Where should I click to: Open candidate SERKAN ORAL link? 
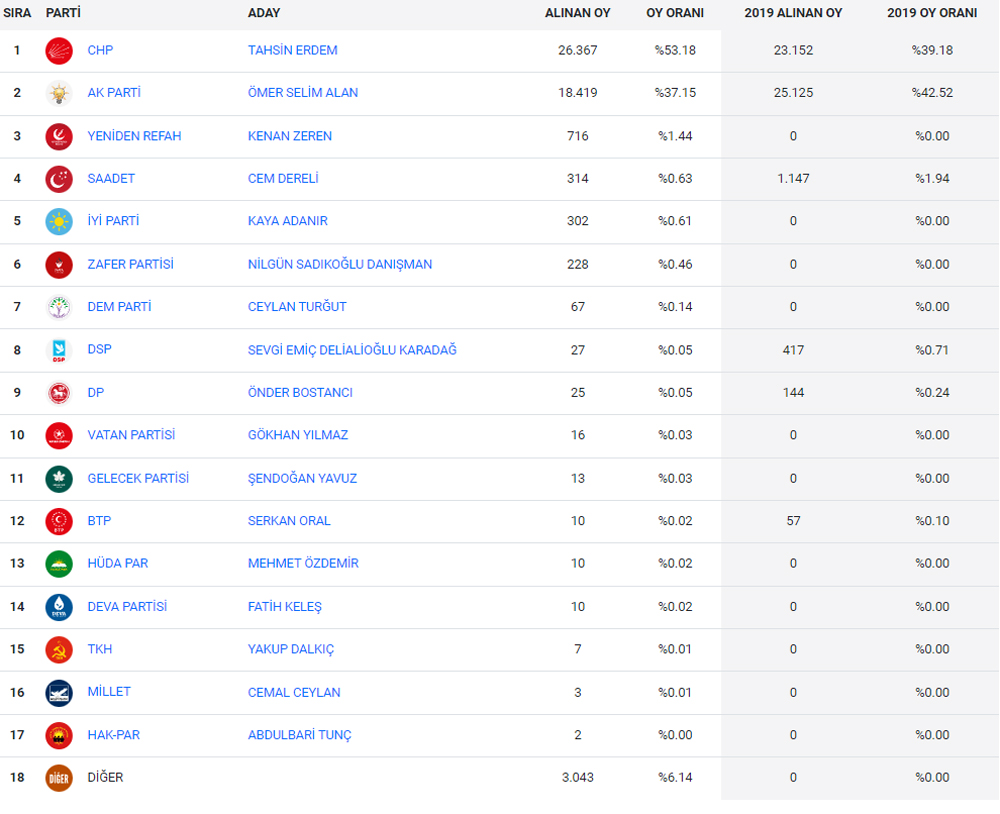tap(290, 521)
